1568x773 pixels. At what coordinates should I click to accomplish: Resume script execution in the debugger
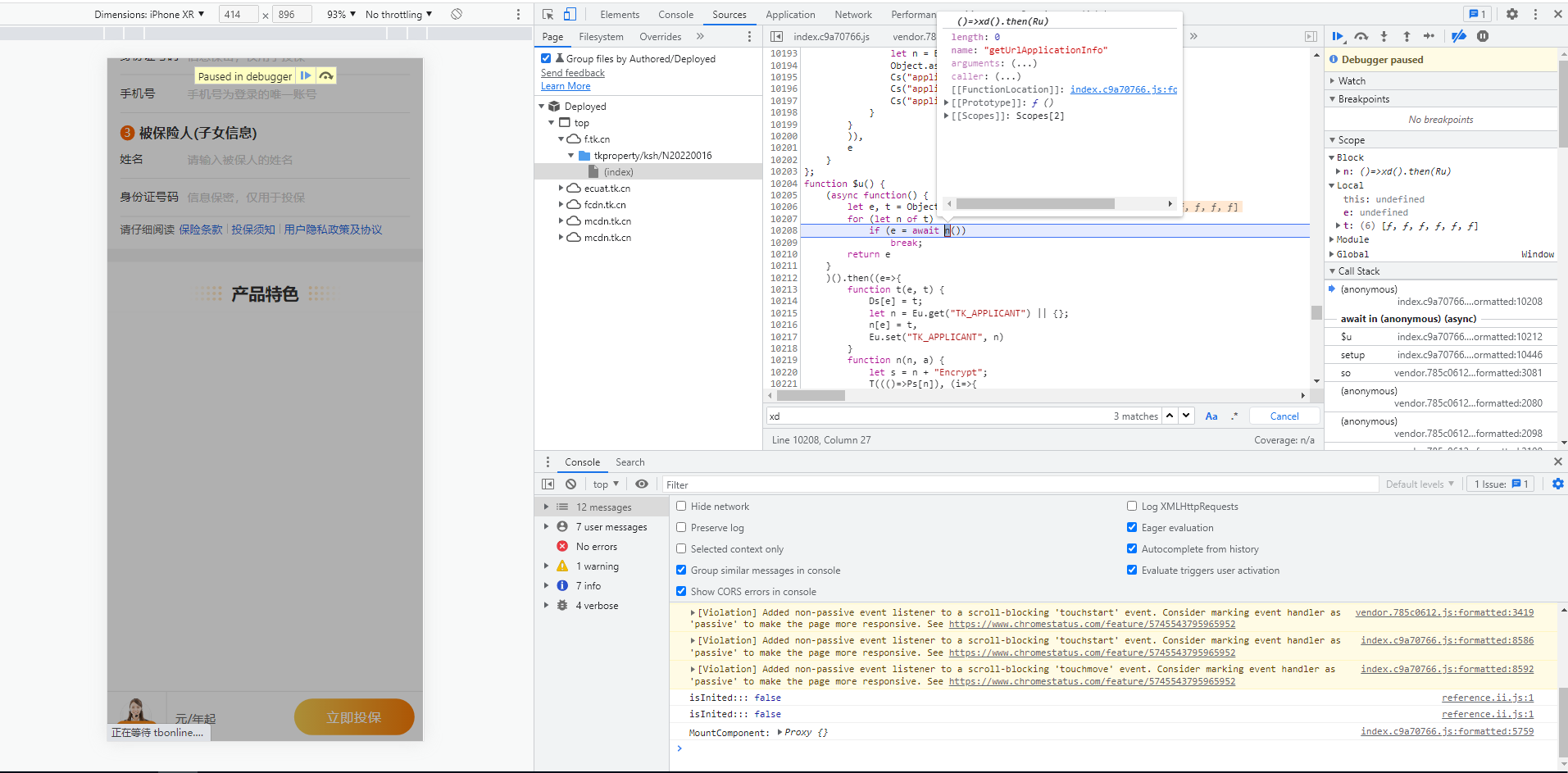point(1338,36)
